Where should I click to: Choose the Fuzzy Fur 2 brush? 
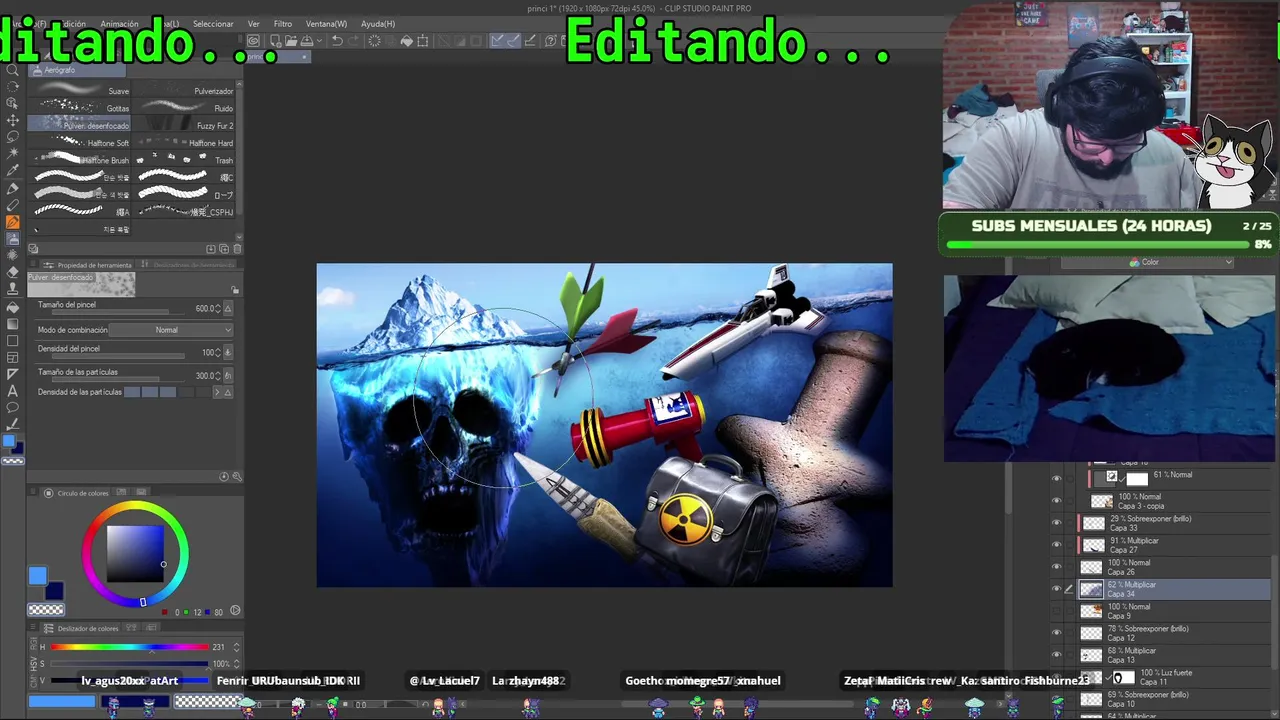click(184, 125)
